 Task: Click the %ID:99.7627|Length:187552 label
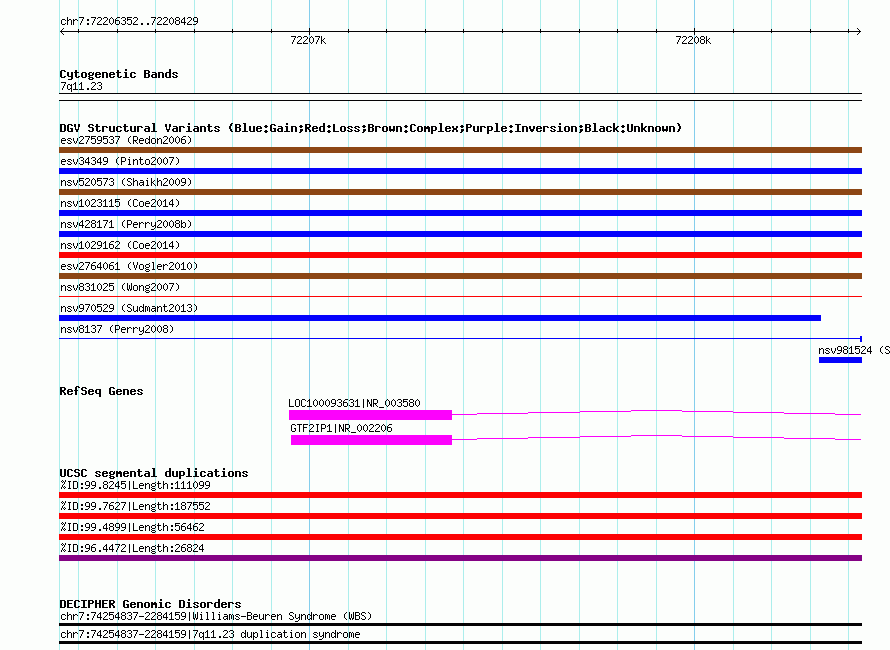coord(135,506)
